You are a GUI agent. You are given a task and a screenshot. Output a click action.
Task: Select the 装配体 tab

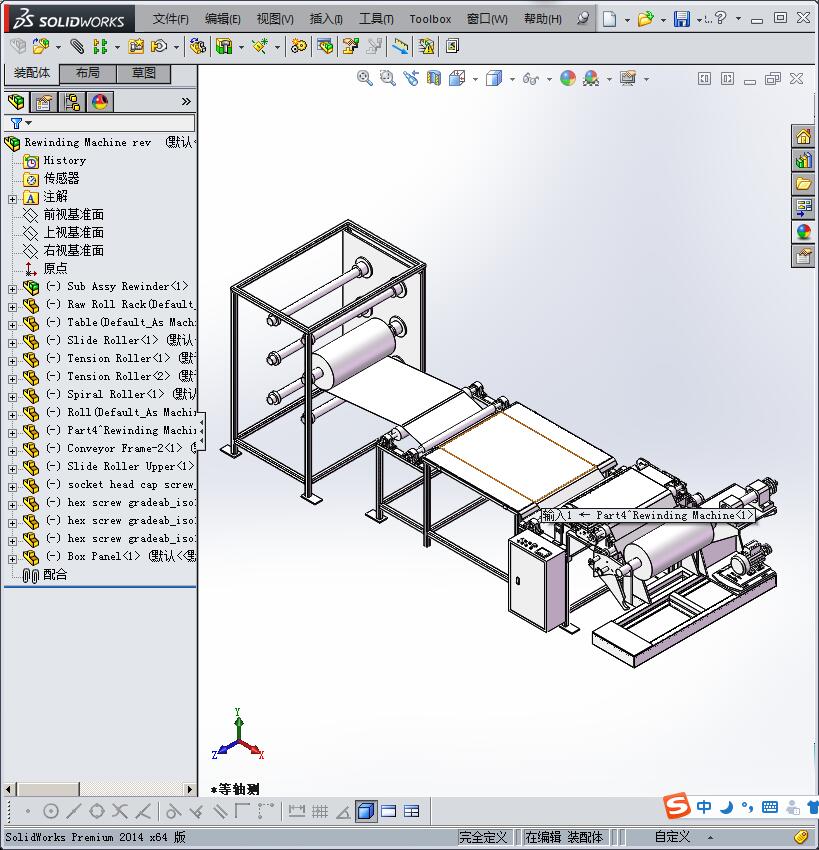click(x=32, y=73)
